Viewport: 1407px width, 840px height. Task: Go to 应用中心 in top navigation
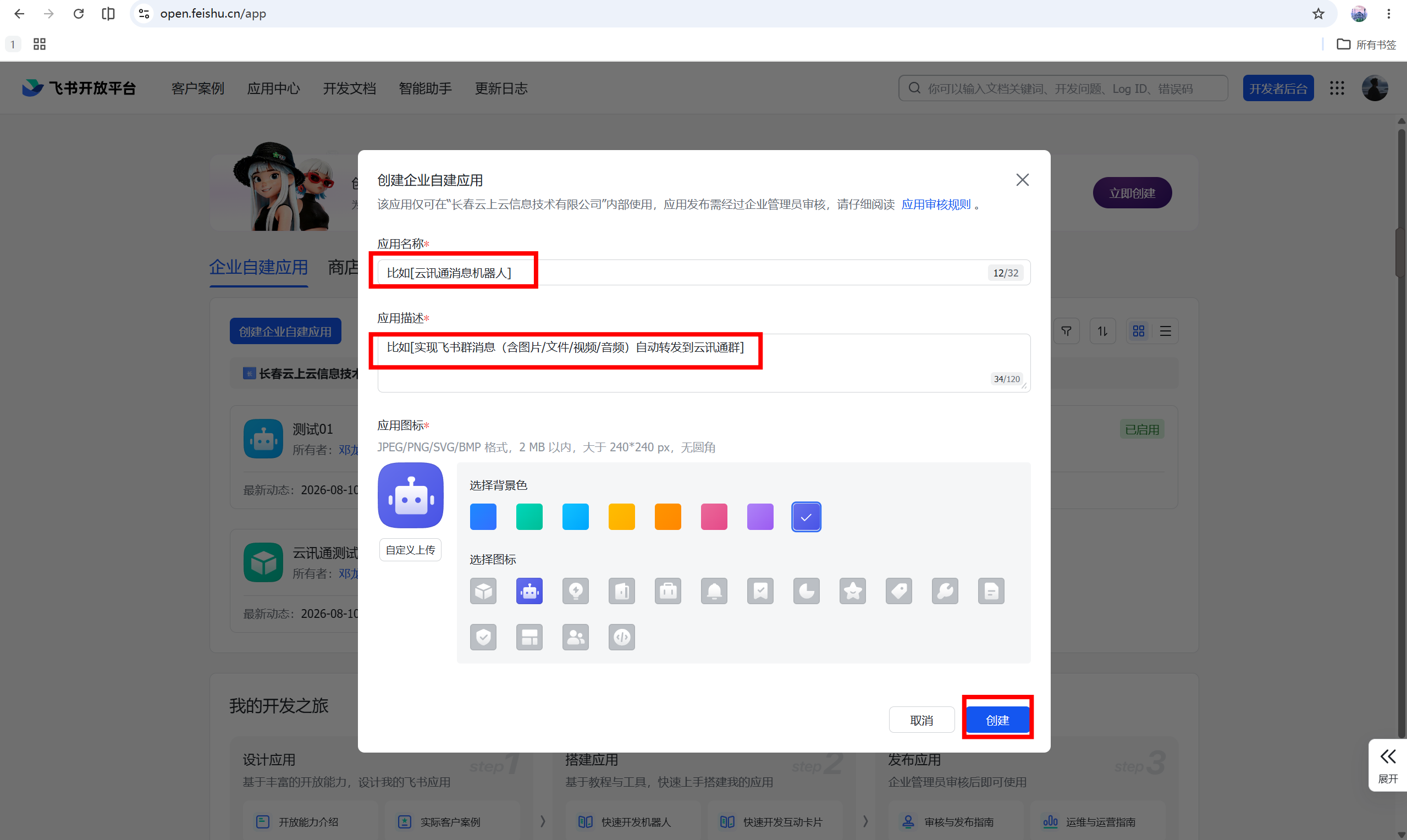(274, 89)
